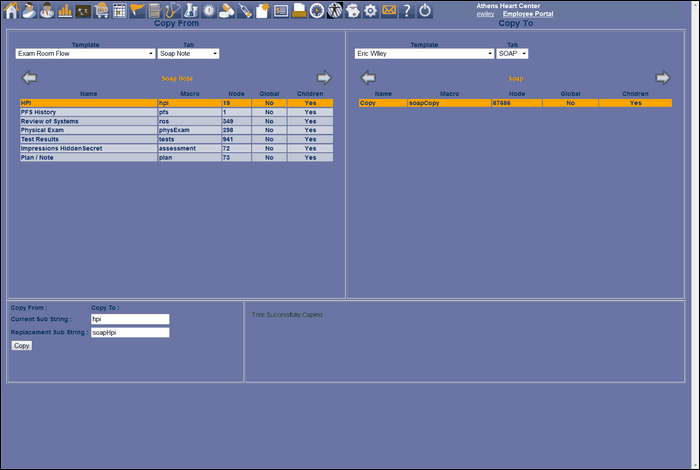Open the Soap Note tab dropdown
This screenshot has width=700, height=470.
188,54
